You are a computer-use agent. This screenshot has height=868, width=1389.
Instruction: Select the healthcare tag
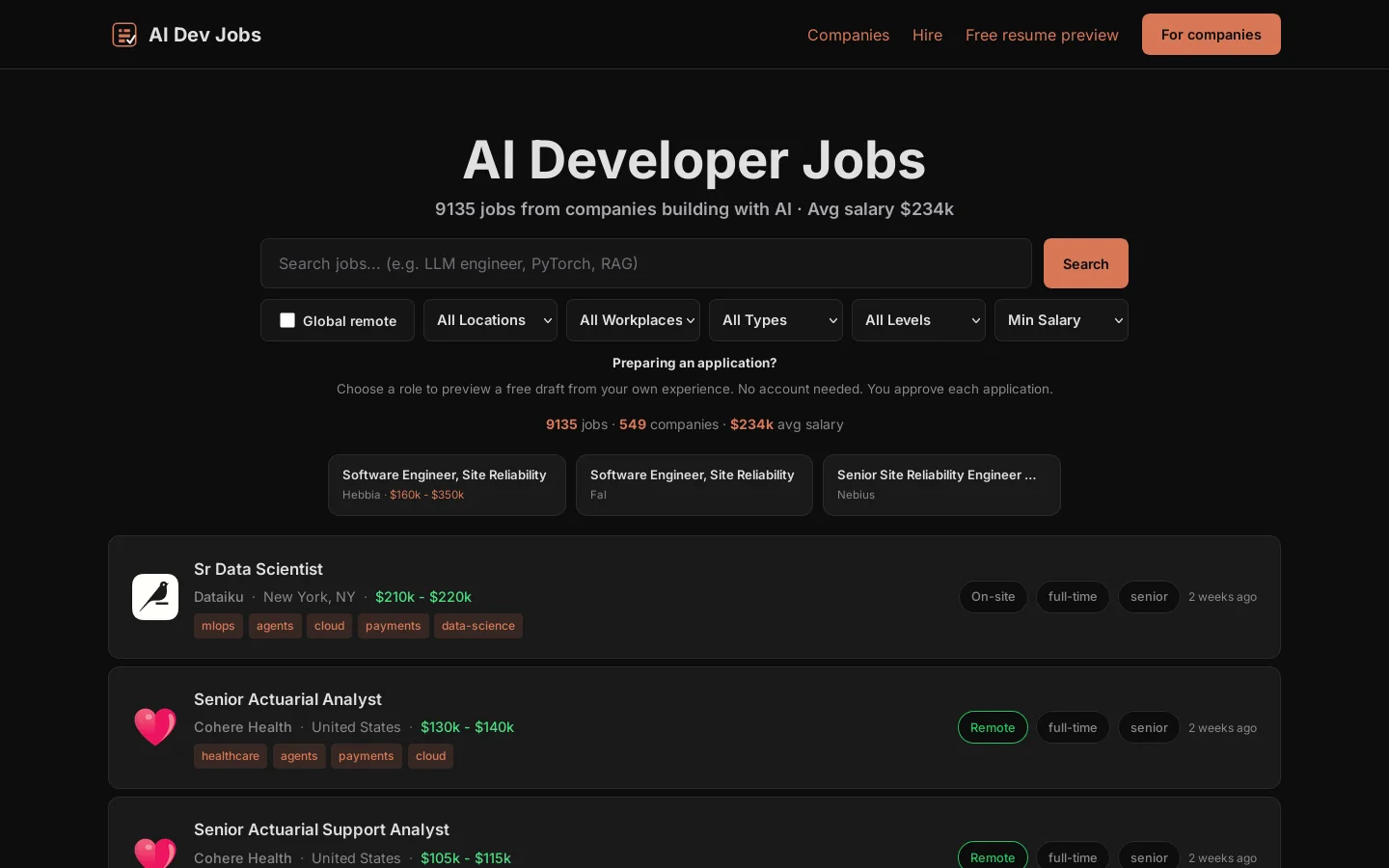(x=231, y=756)
